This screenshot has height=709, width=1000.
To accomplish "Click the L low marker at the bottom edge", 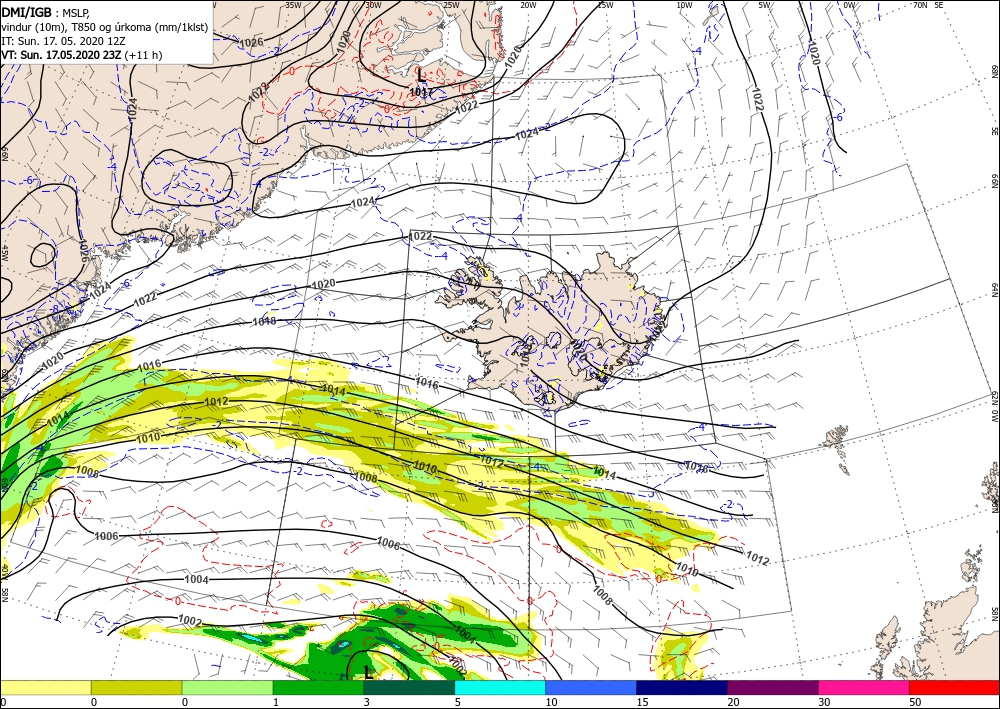I will pos(368,671).
